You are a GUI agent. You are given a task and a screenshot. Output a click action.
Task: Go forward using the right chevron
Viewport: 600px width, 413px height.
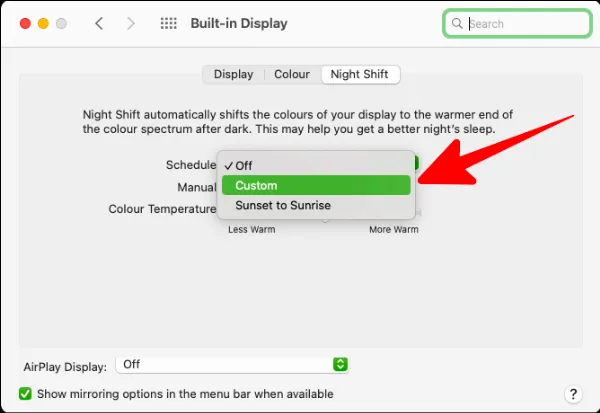click(131, 23)
